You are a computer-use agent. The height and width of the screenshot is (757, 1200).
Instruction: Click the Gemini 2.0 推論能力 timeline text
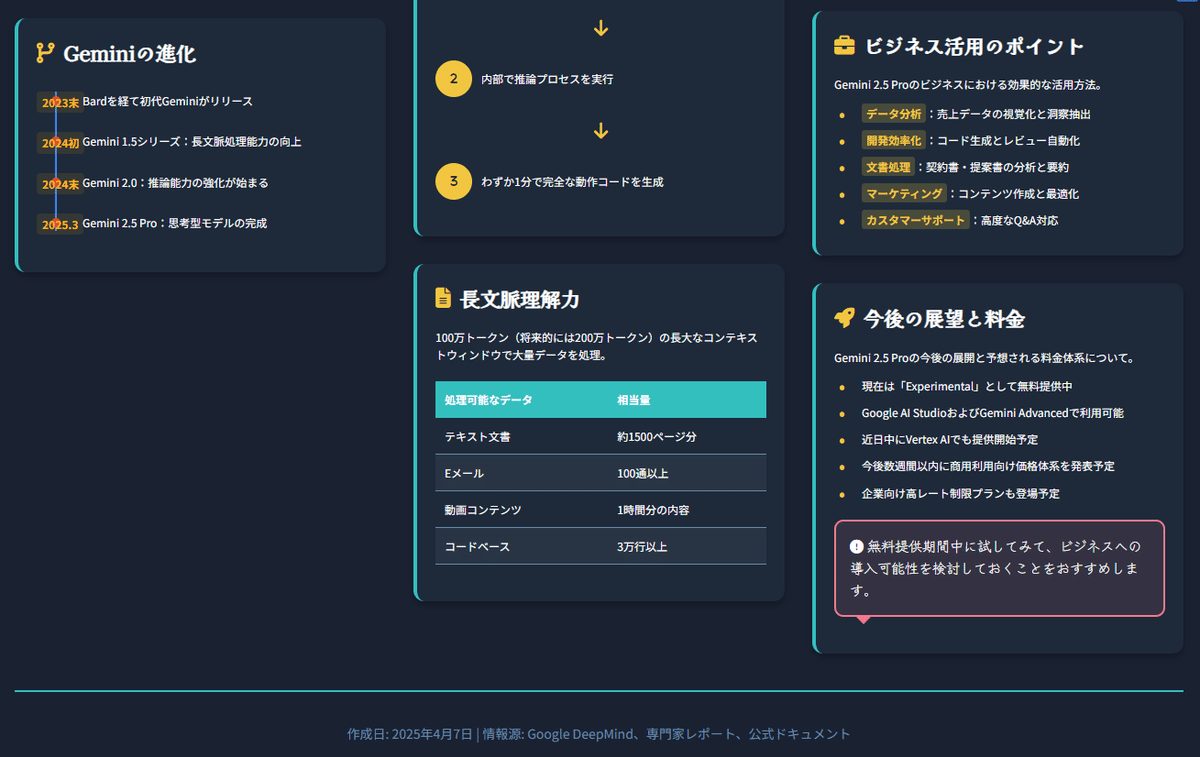pyautogui.click(x=175, y=184)
